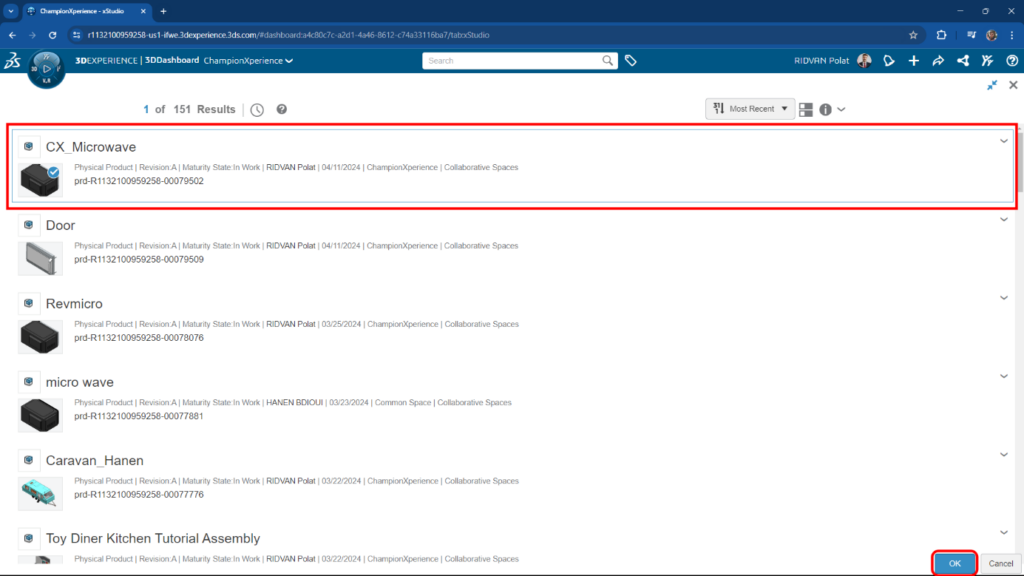Deselect the CX_Microwave check mark
The height and width of the screenshot is (576, 1024).
coord(54,172)
